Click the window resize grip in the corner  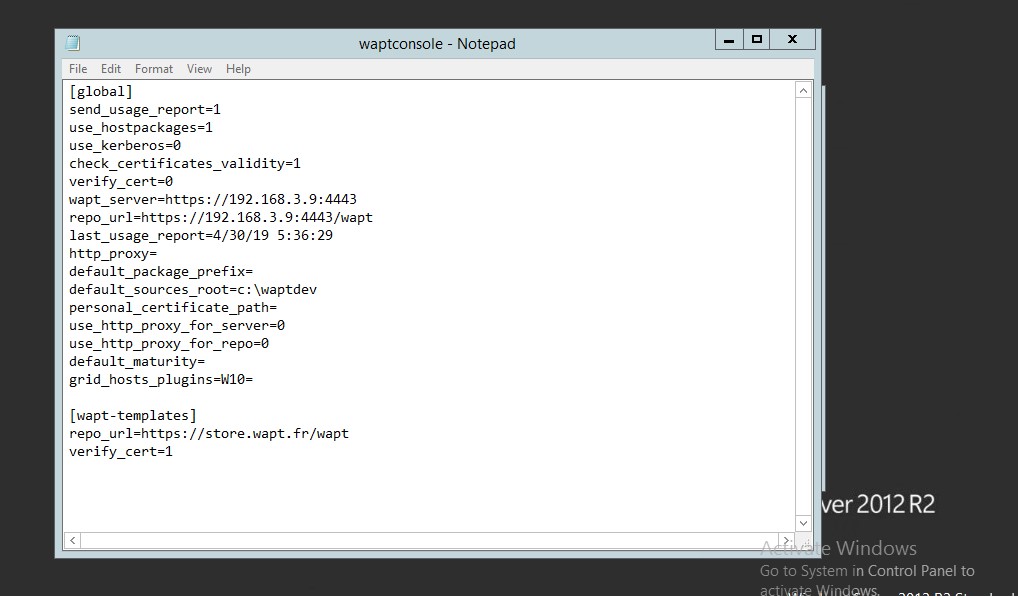[804, 541]
